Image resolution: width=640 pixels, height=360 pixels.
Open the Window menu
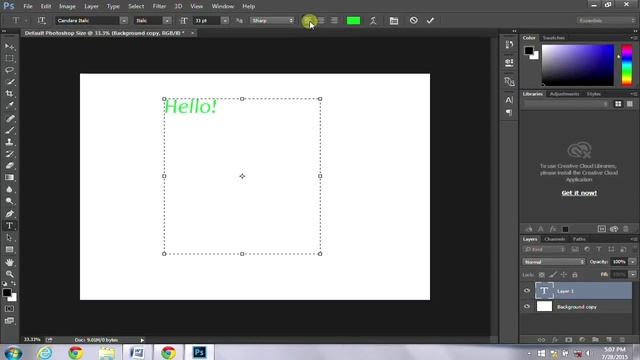[x=222, y=6]
